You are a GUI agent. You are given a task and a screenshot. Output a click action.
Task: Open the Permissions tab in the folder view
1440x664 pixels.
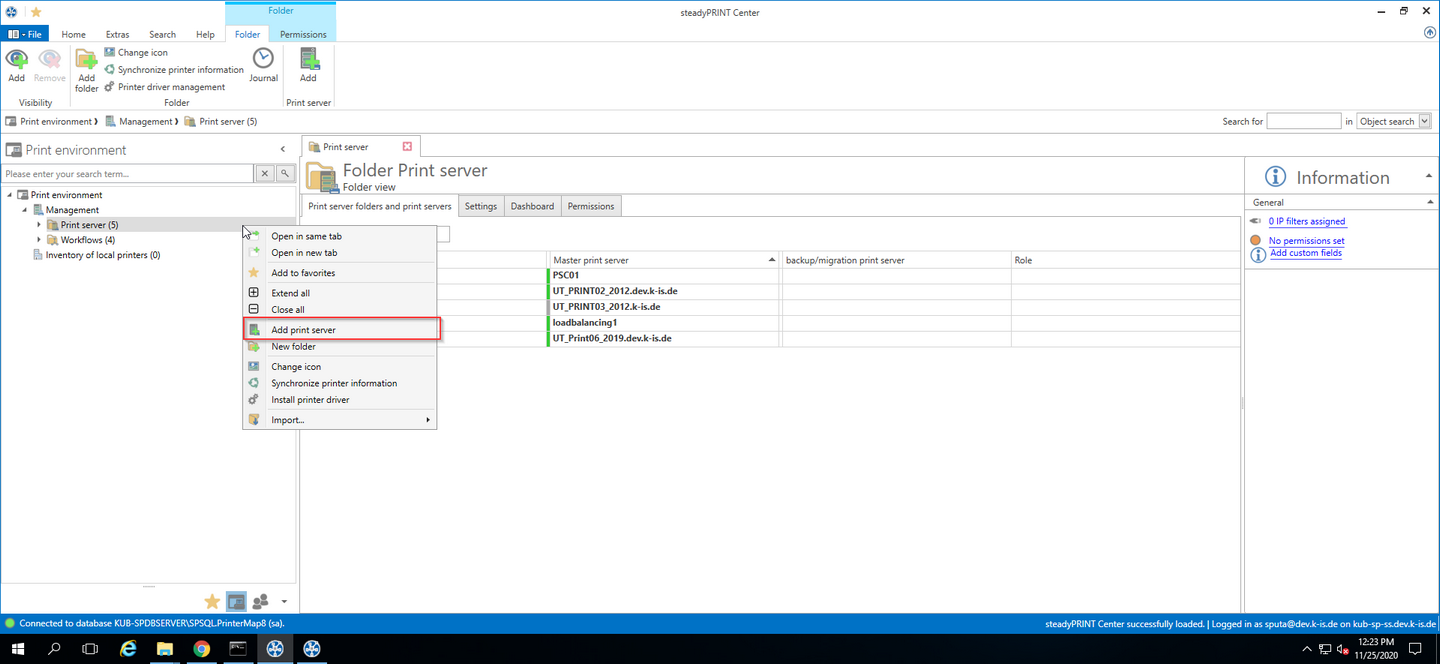[x=591, y=206]
